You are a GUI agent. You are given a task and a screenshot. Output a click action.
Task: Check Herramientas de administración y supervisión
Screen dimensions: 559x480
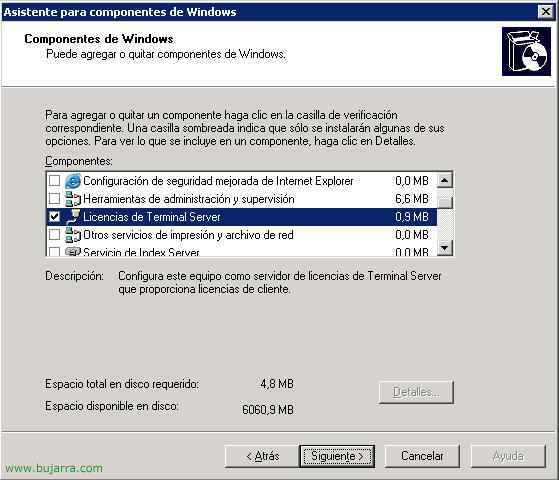pos(54,198)
